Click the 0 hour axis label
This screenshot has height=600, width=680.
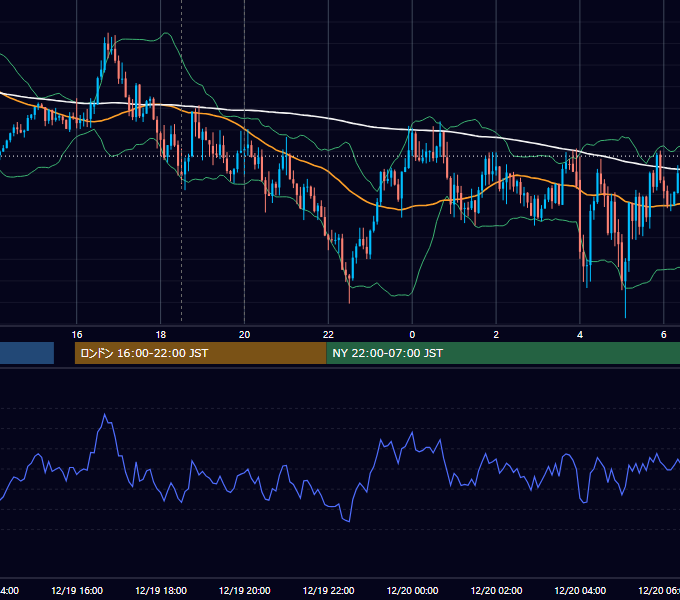(x=412, y=335)
